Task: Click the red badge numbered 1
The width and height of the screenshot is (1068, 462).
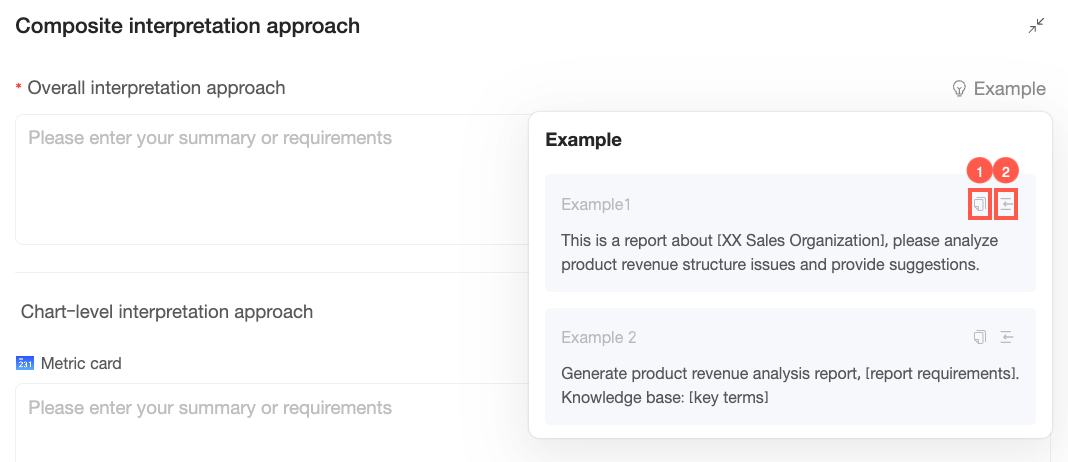Action: click(980, 172)
